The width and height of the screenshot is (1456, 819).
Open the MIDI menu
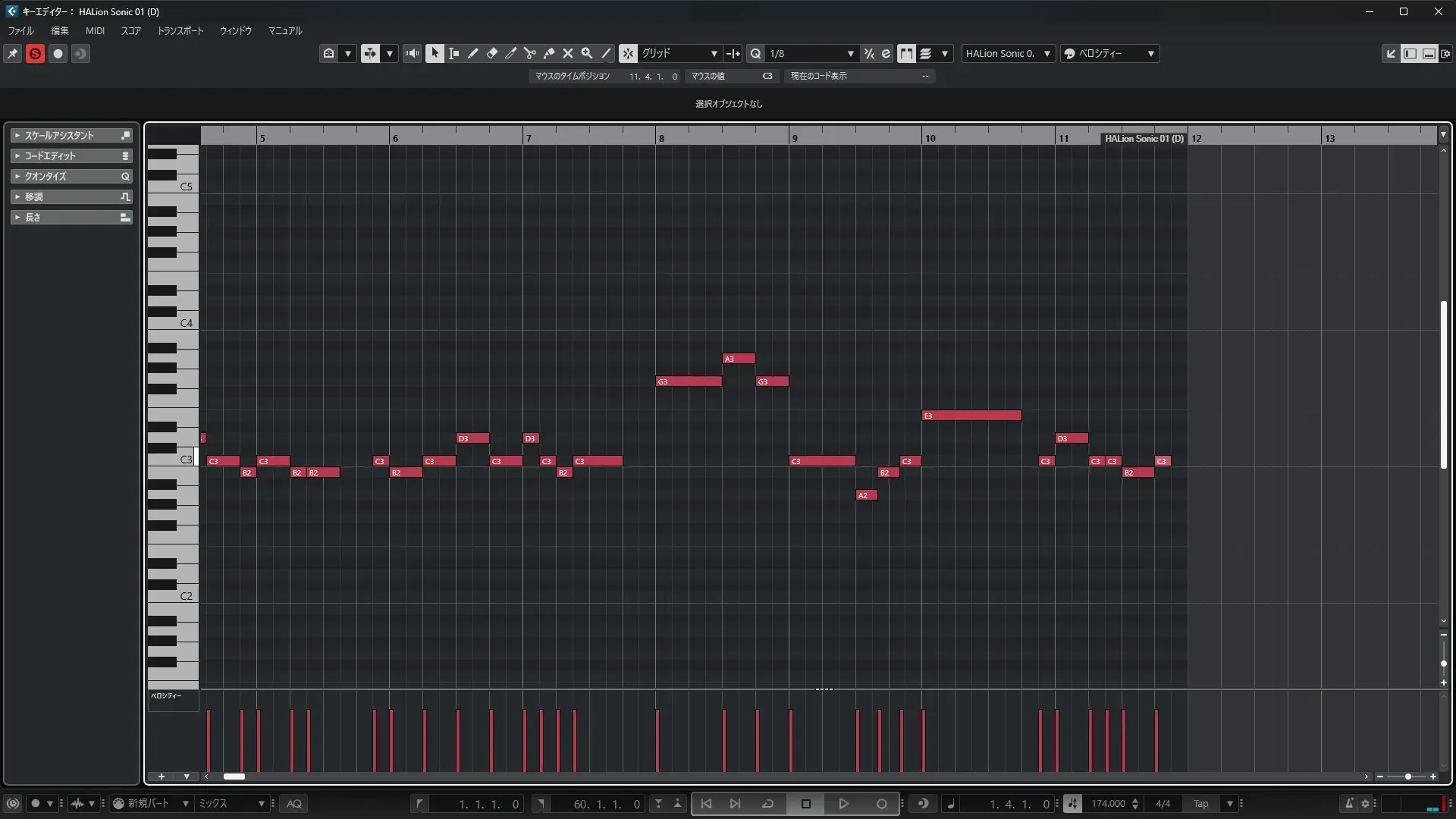(95, 31)
